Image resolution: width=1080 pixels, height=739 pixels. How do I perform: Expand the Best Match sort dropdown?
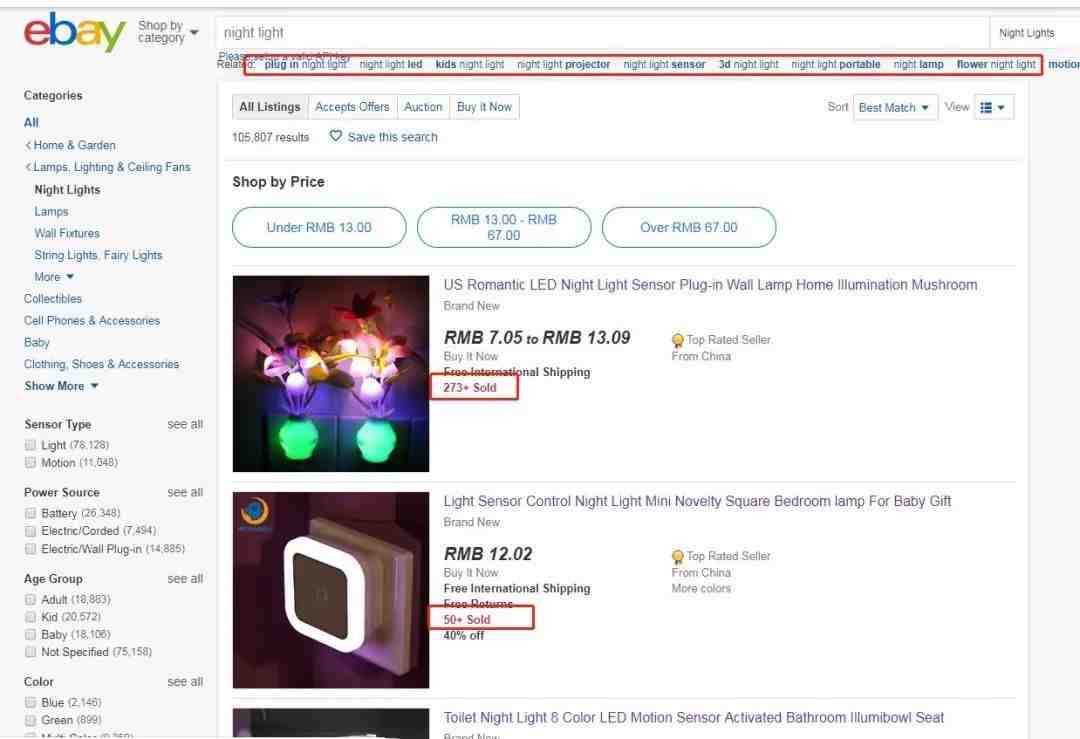[x=895, y=107]
